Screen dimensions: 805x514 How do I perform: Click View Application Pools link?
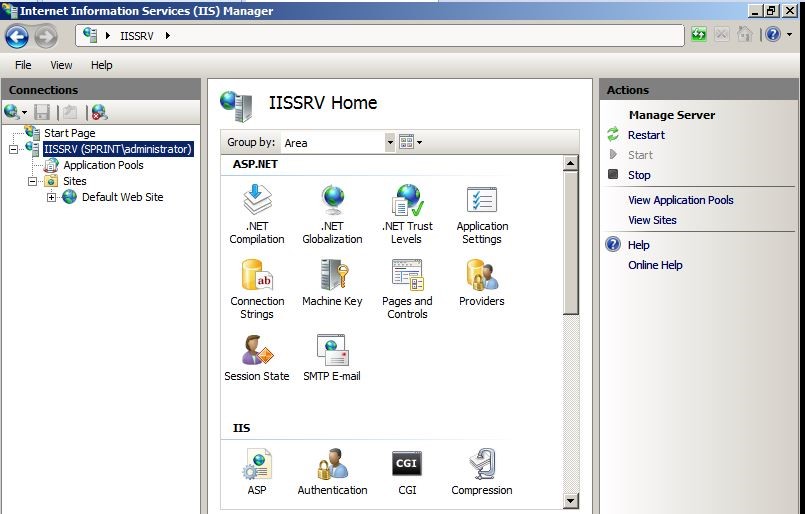click(680, 200)
